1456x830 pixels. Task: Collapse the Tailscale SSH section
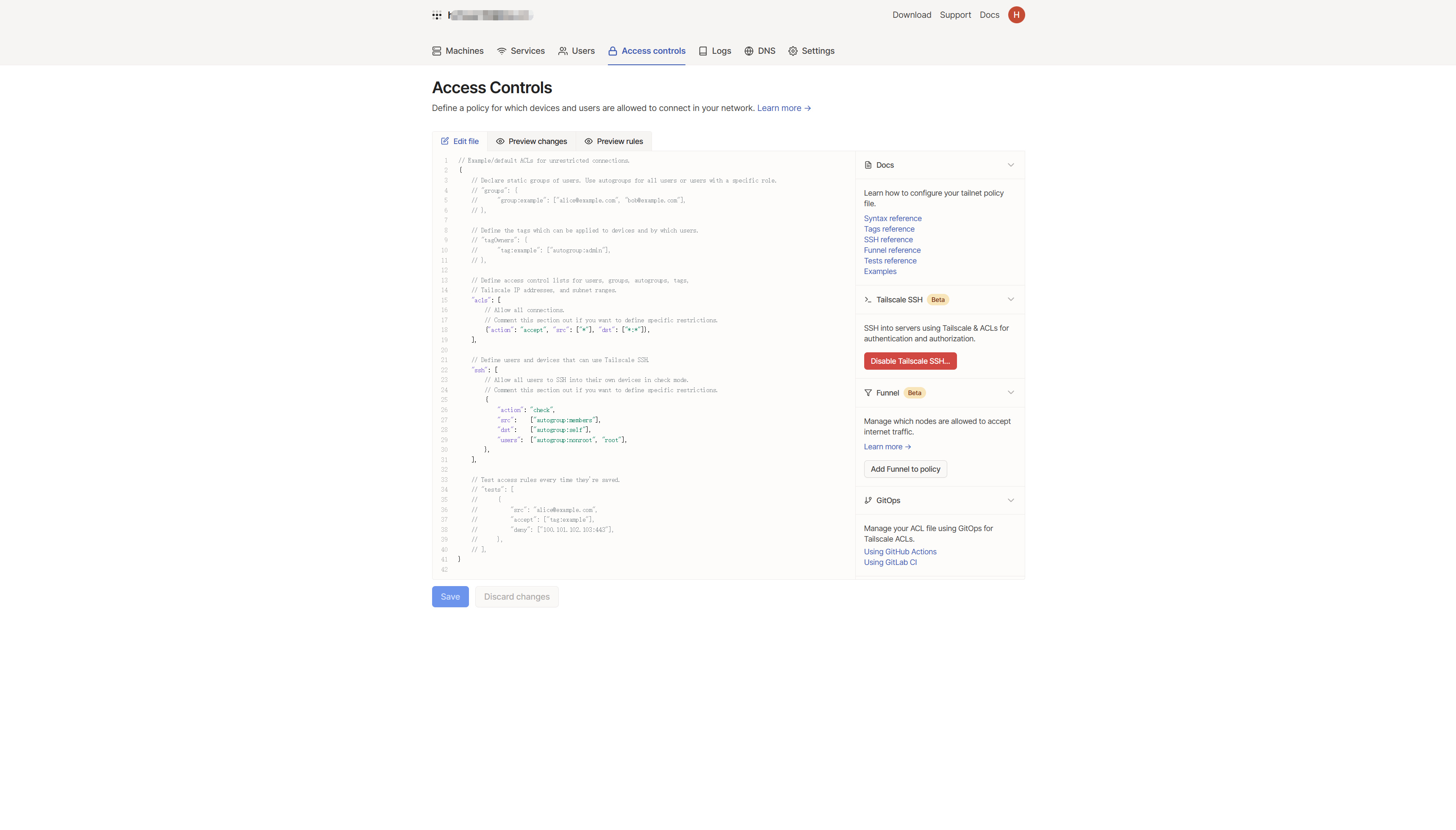pyautogui.click(x=1011, y=300)
